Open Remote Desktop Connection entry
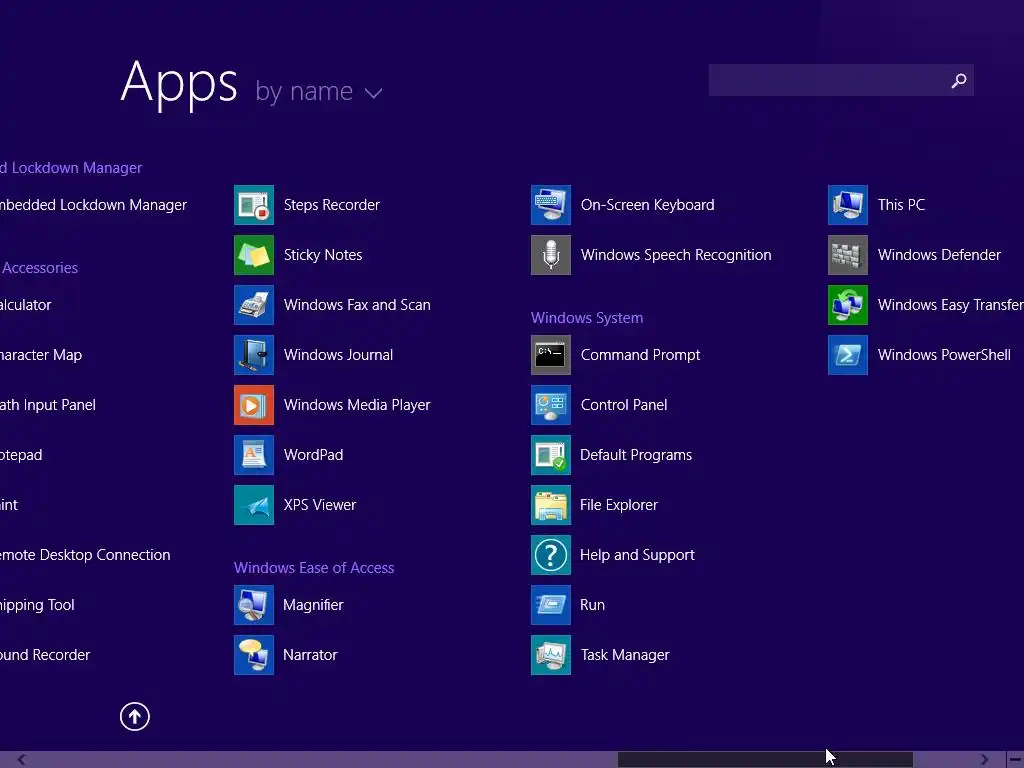Viewport: 1024px width, 768px height. point(85,555)
